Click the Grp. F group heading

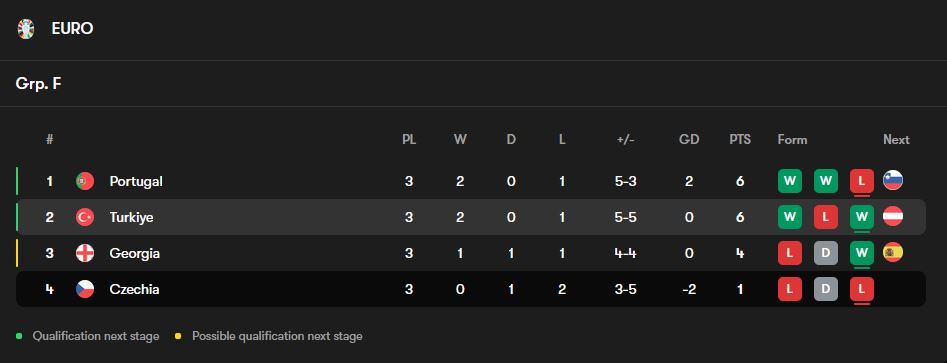point(38,83)
